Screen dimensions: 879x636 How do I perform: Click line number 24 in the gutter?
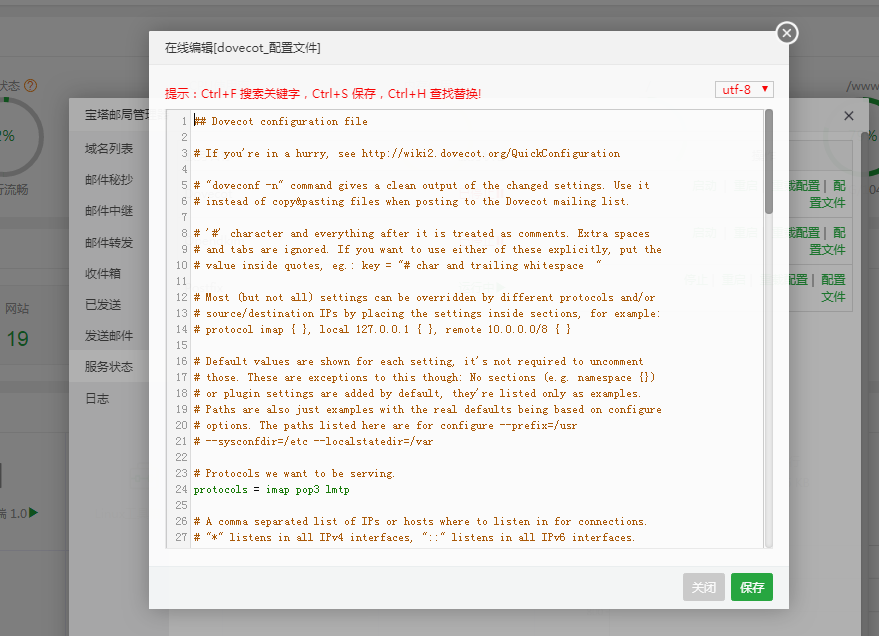coord(181,489)
